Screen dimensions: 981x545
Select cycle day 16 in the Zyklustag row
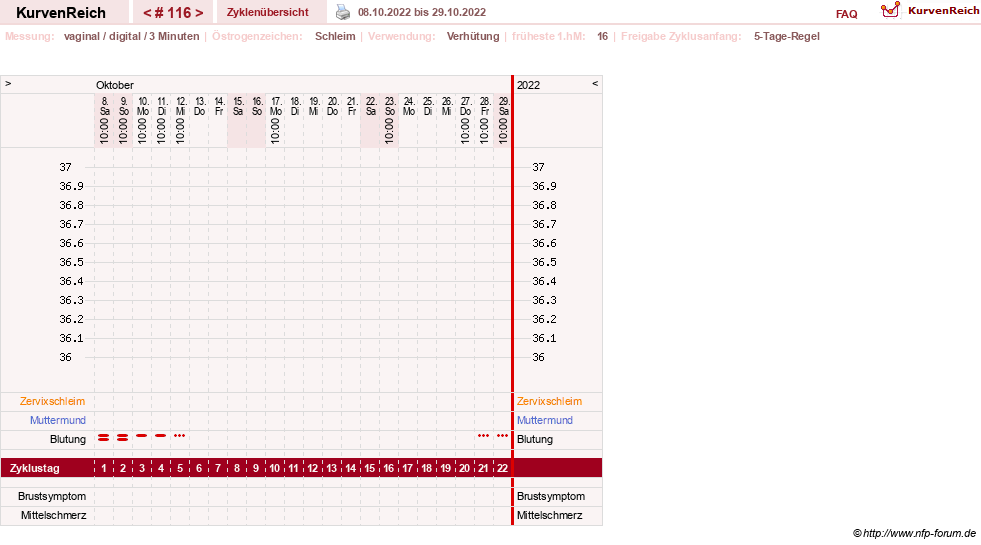click(x=389, y=468)
